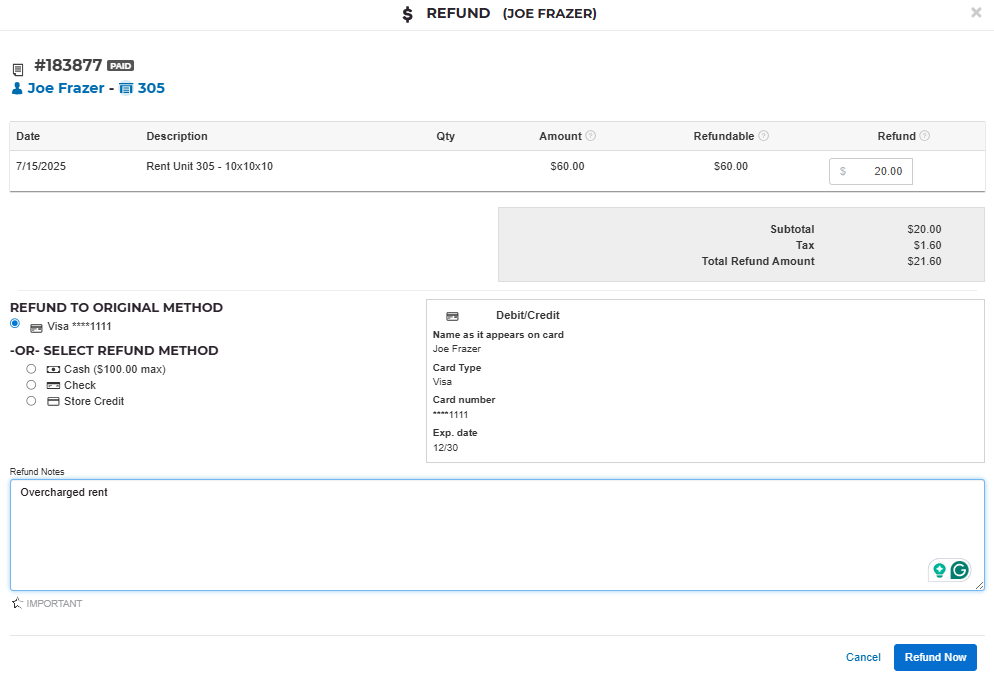Click the PAID status badge
This screenshot has height=678, width=994.
[x=120, y=66]
